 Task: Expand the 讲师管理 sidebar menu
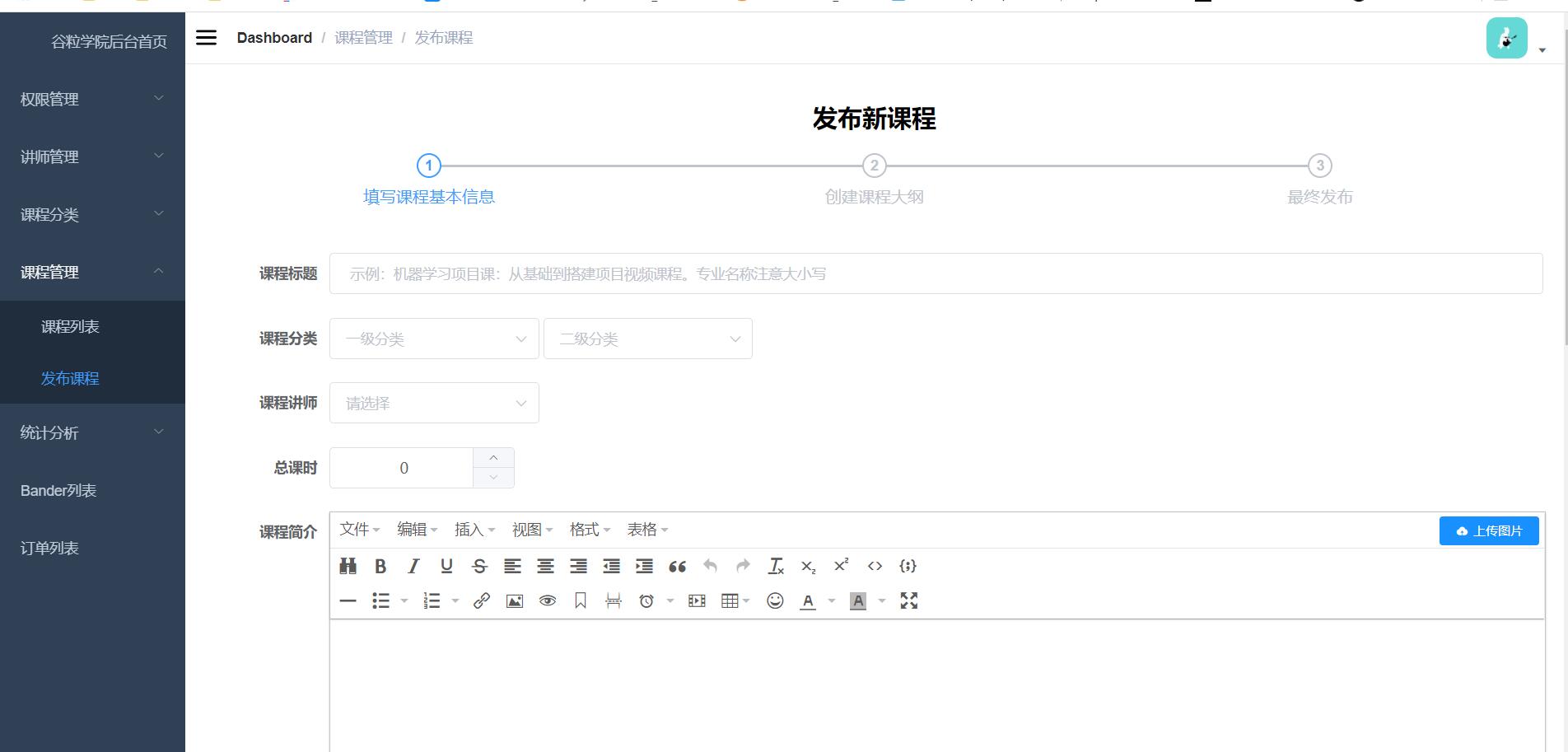92,156
